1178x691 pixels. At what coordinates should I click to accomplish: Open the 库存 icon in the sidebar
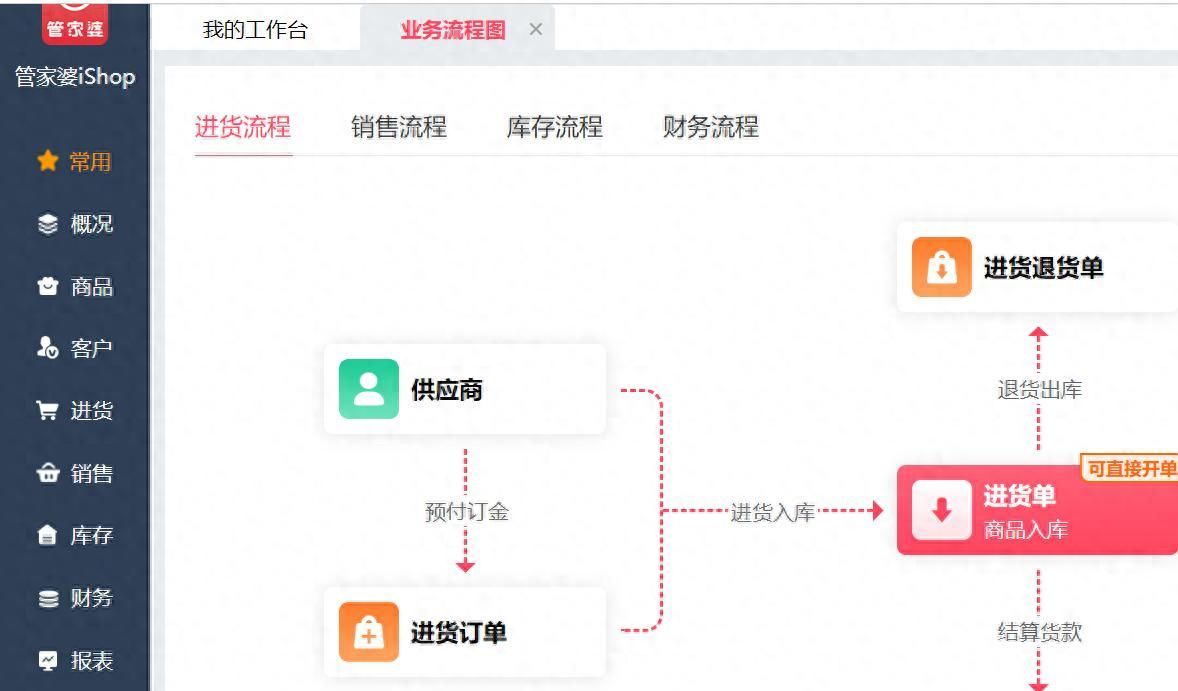[50, 536]
